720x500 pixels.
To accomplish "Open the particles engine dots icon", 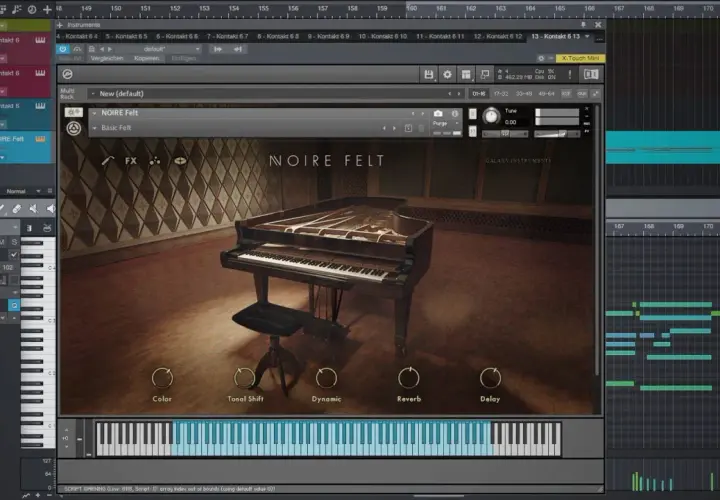I will pyautogui.click(x=155, y=161).
